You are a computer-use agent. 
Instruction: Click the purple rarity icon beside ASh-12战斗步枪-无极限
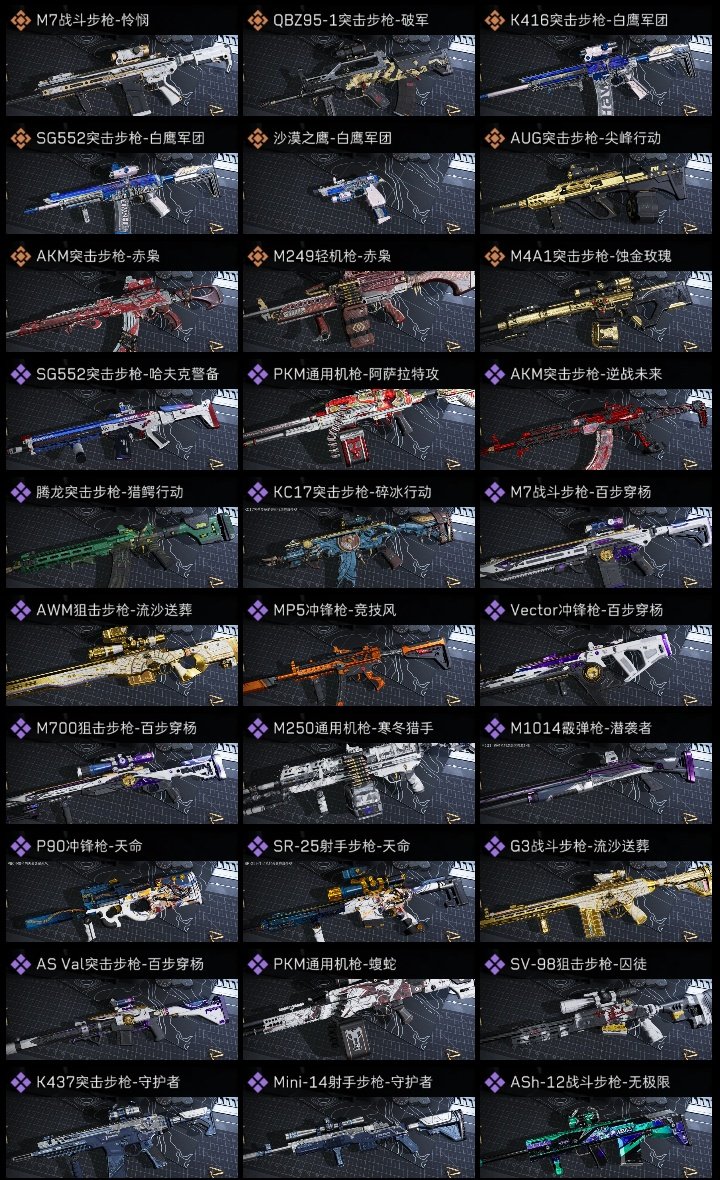(494, 1082)
